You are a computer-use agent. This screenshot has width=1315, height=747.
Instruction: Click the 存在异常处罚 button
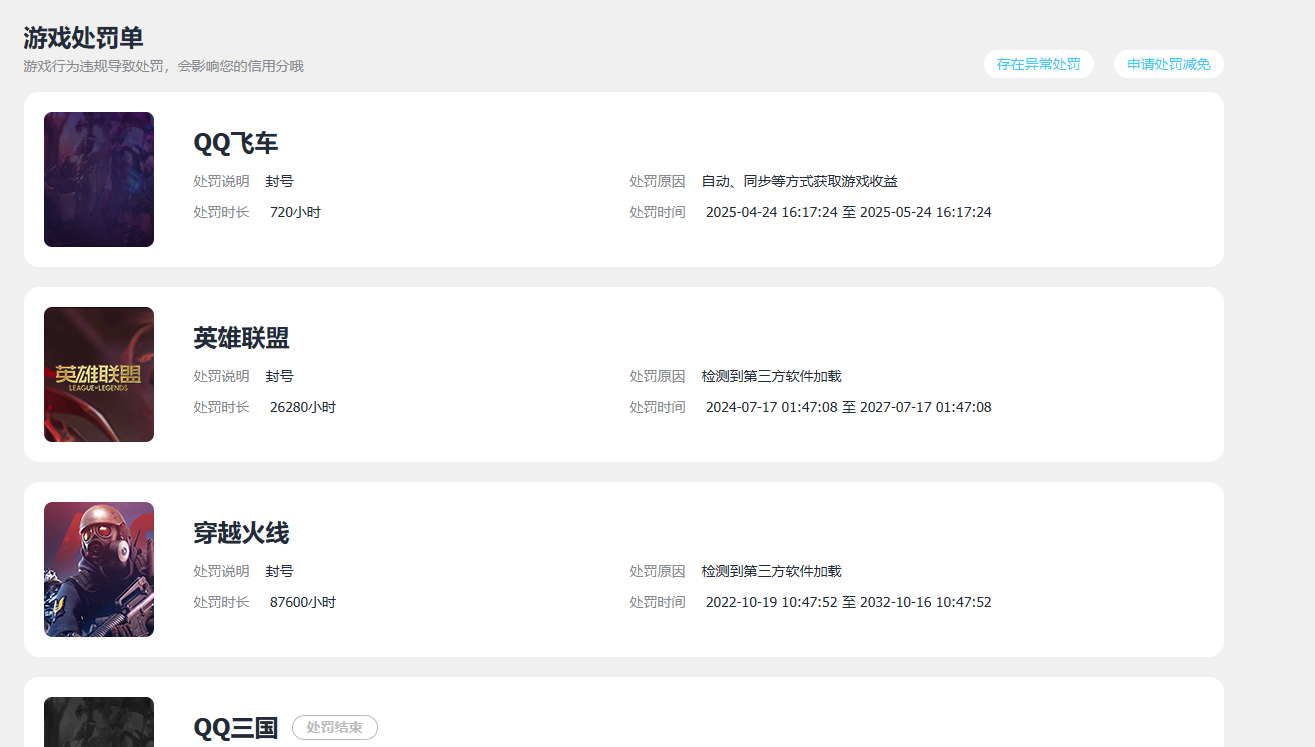tap(1038, 64)
